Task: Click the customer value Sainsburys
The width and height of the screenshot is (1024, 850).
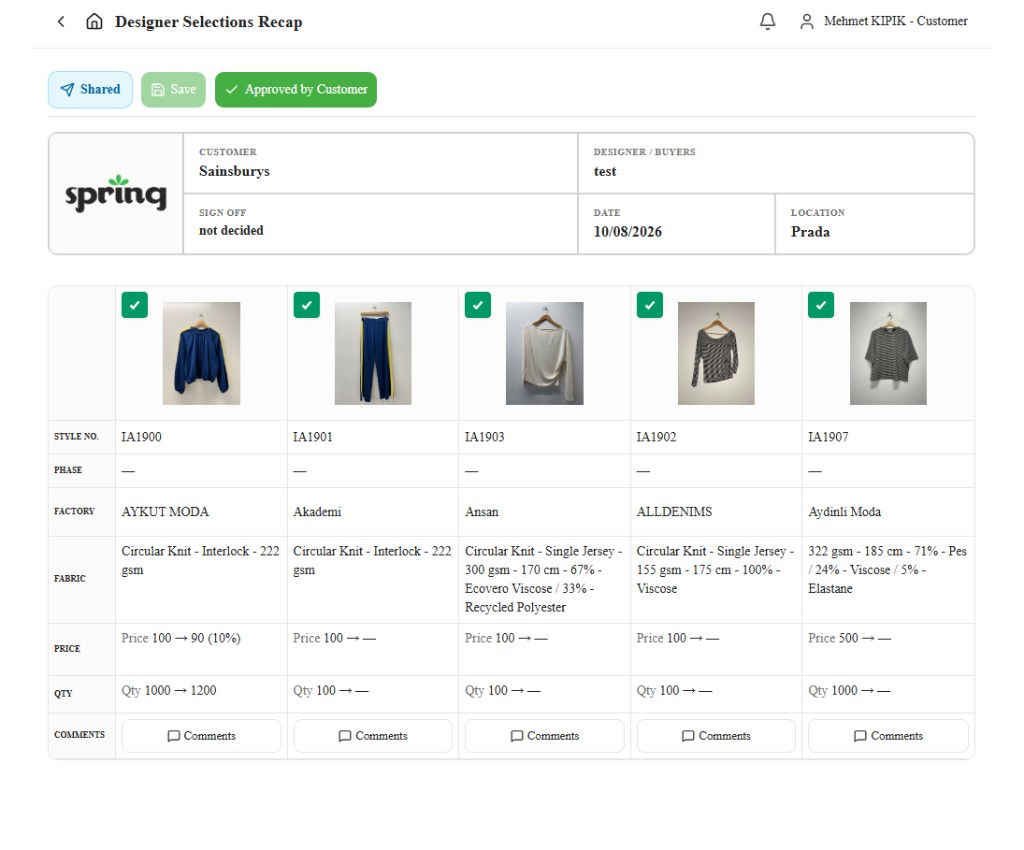Action: coord(234,171)
